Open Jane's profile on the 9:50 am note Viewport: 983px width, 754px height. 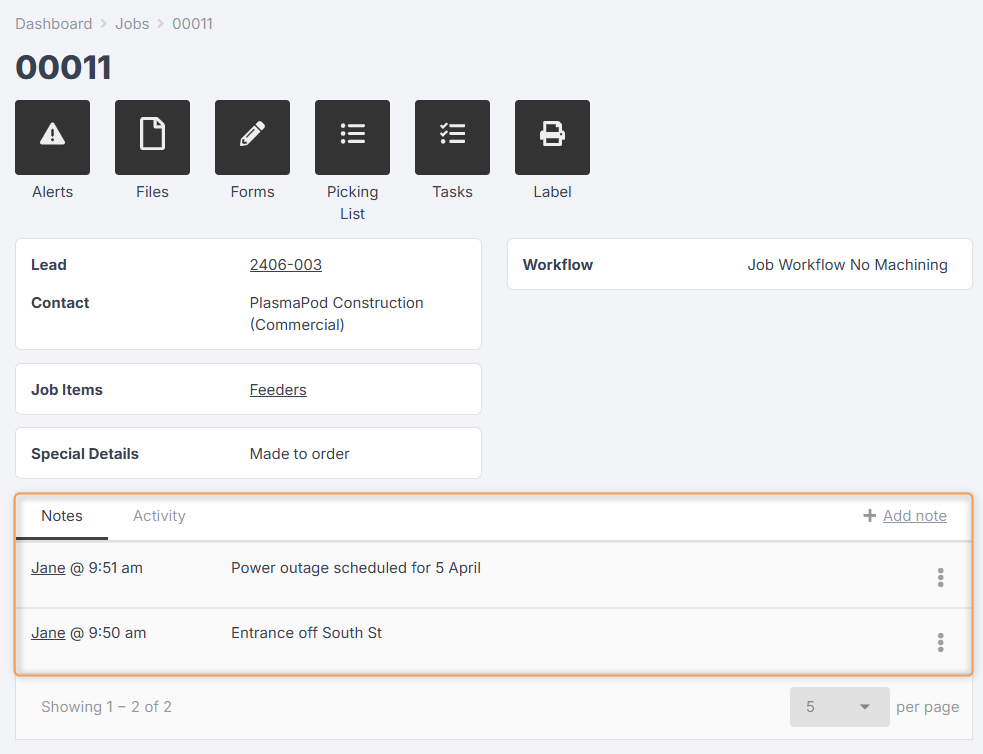click(x=48, y=633)
